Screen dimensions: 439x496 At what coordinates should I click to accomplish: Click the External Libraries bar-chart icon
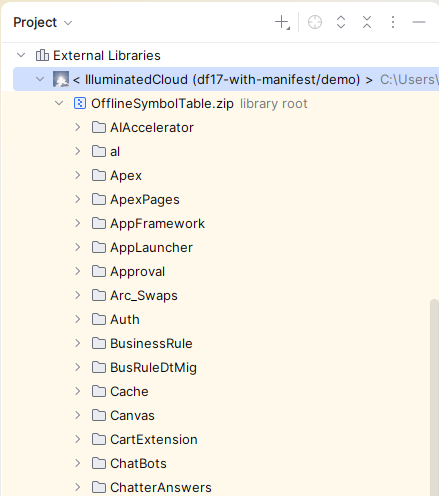42,55
